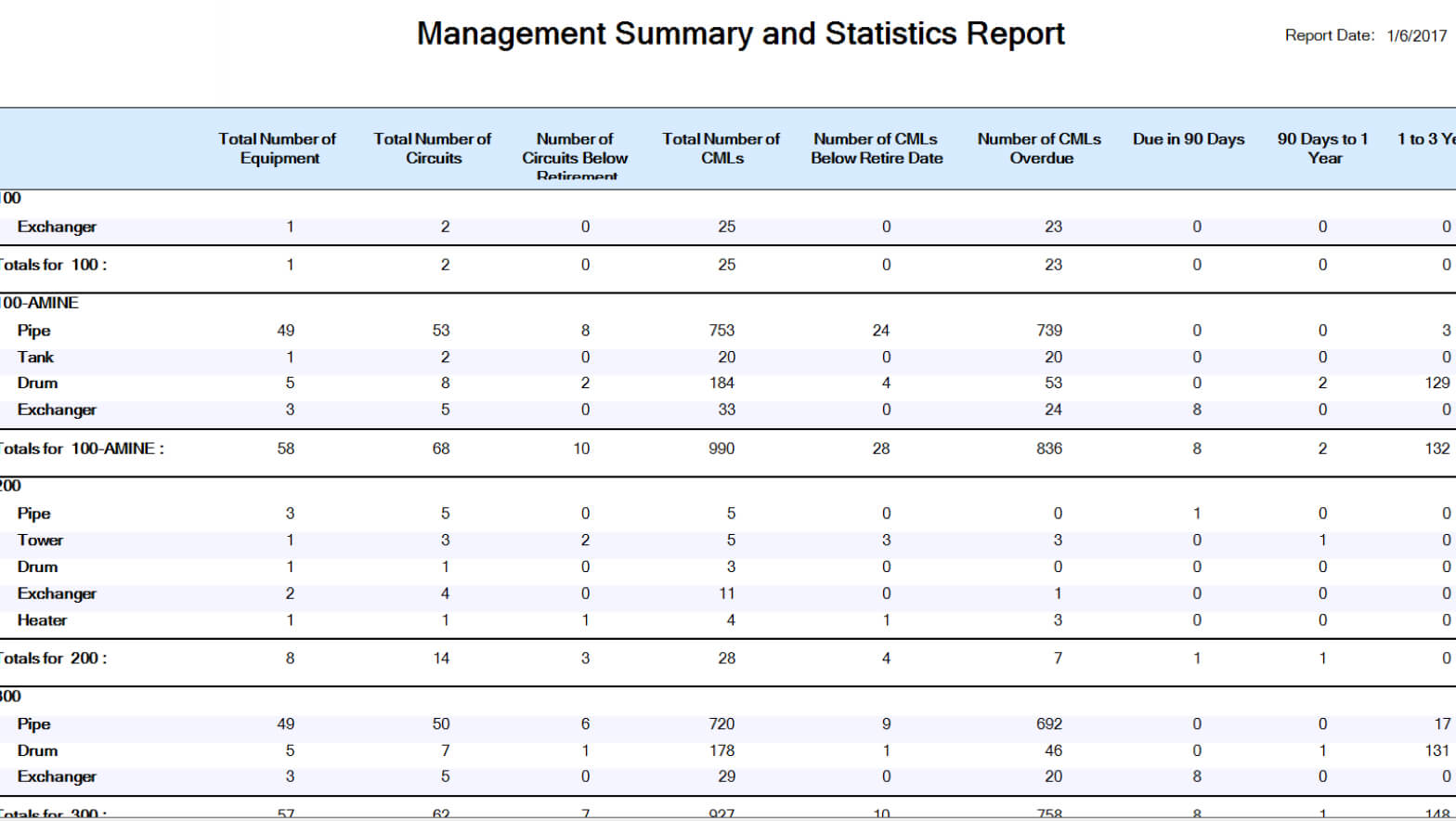Click the Heater row label
This screenshot has width=1456, height=821.
click(x=42, y=620)
